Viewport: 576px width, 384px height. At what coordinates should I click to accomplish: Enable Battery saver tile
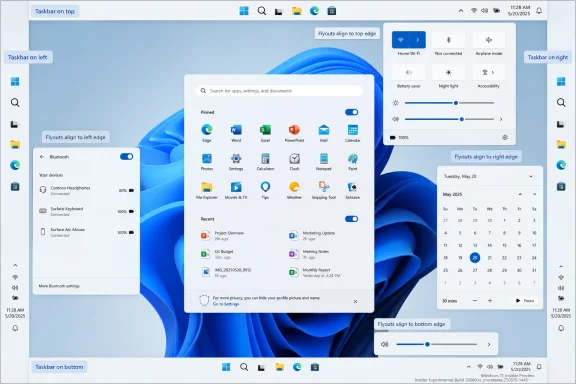click(408, 72)
